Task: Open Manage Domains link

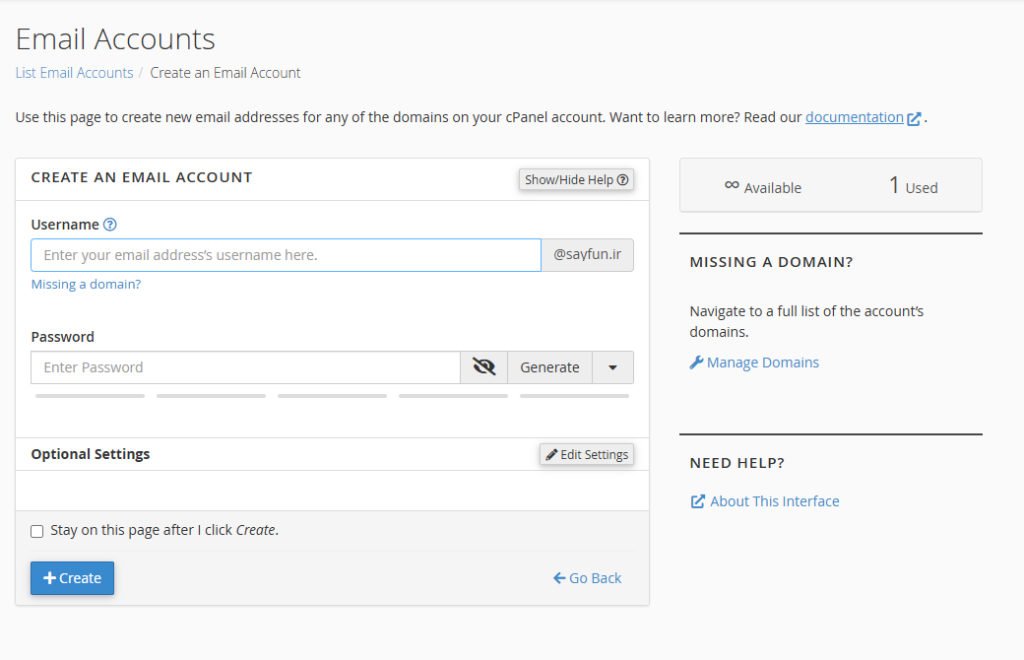Action: 754,362
